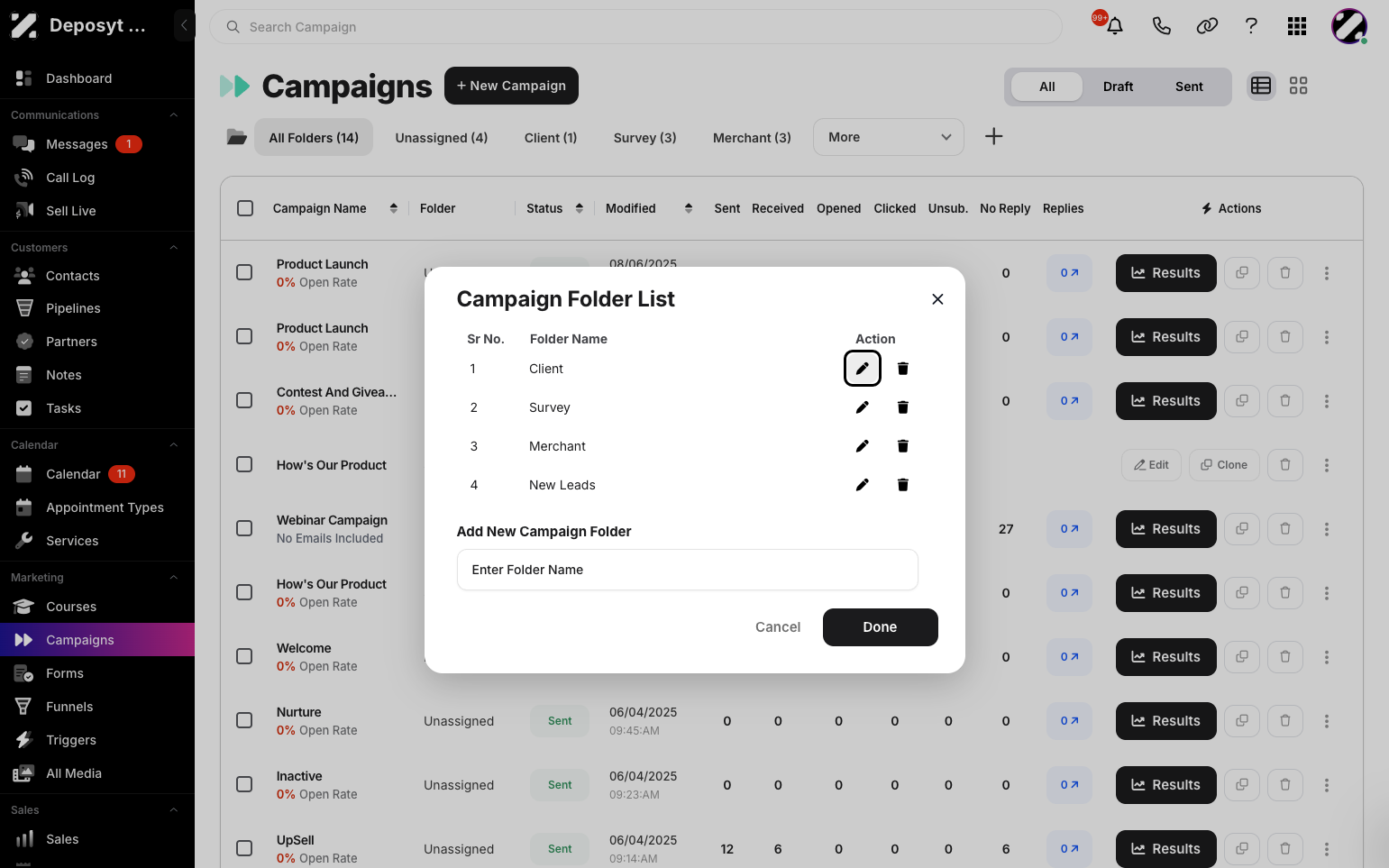
Task: Open the apps grid menu
Action: (1297, 26)
